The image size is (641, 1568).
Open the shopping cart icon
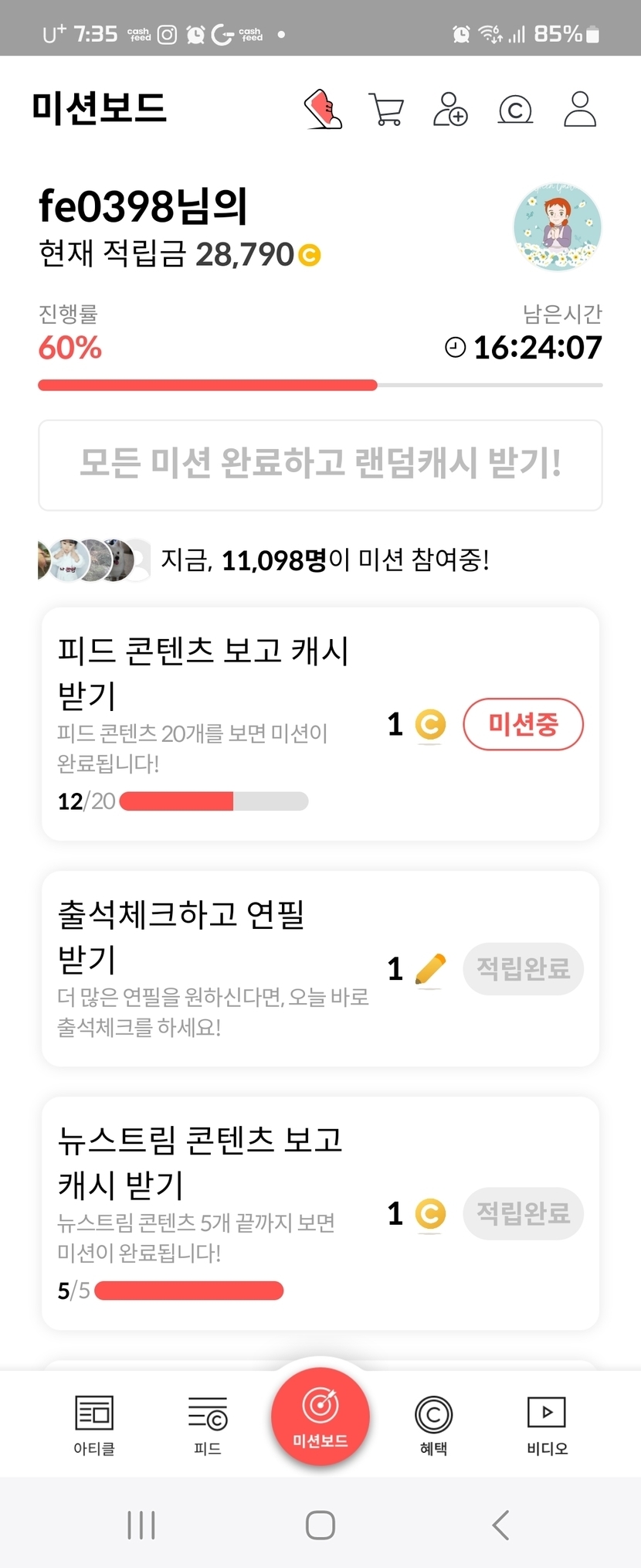click(x=386, y=110)
